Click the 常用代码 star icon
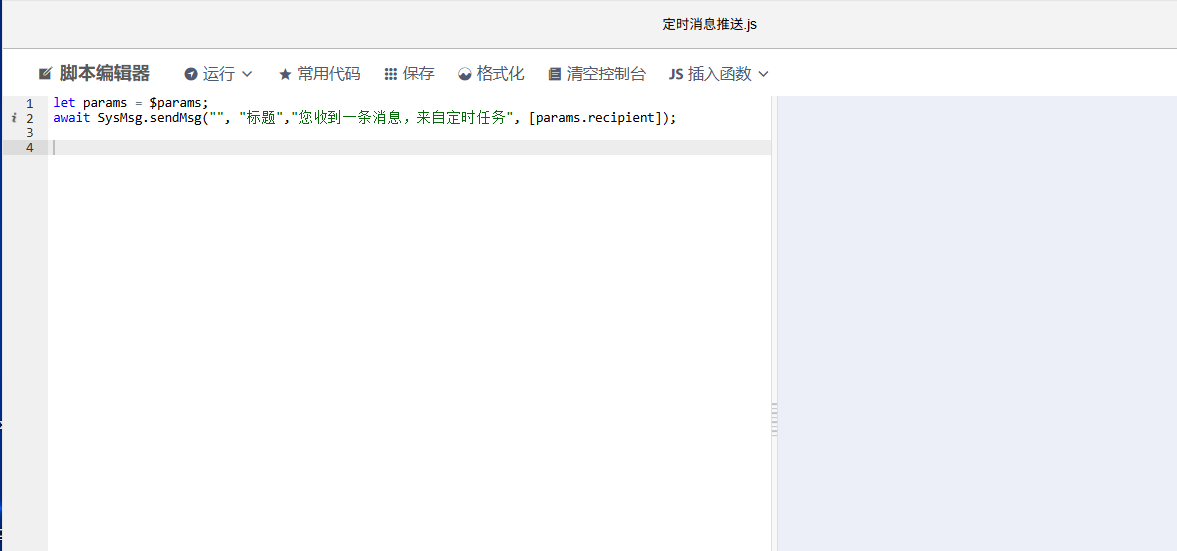The height and width of the screenshot is (551, 1177). (x=285, y=74)
